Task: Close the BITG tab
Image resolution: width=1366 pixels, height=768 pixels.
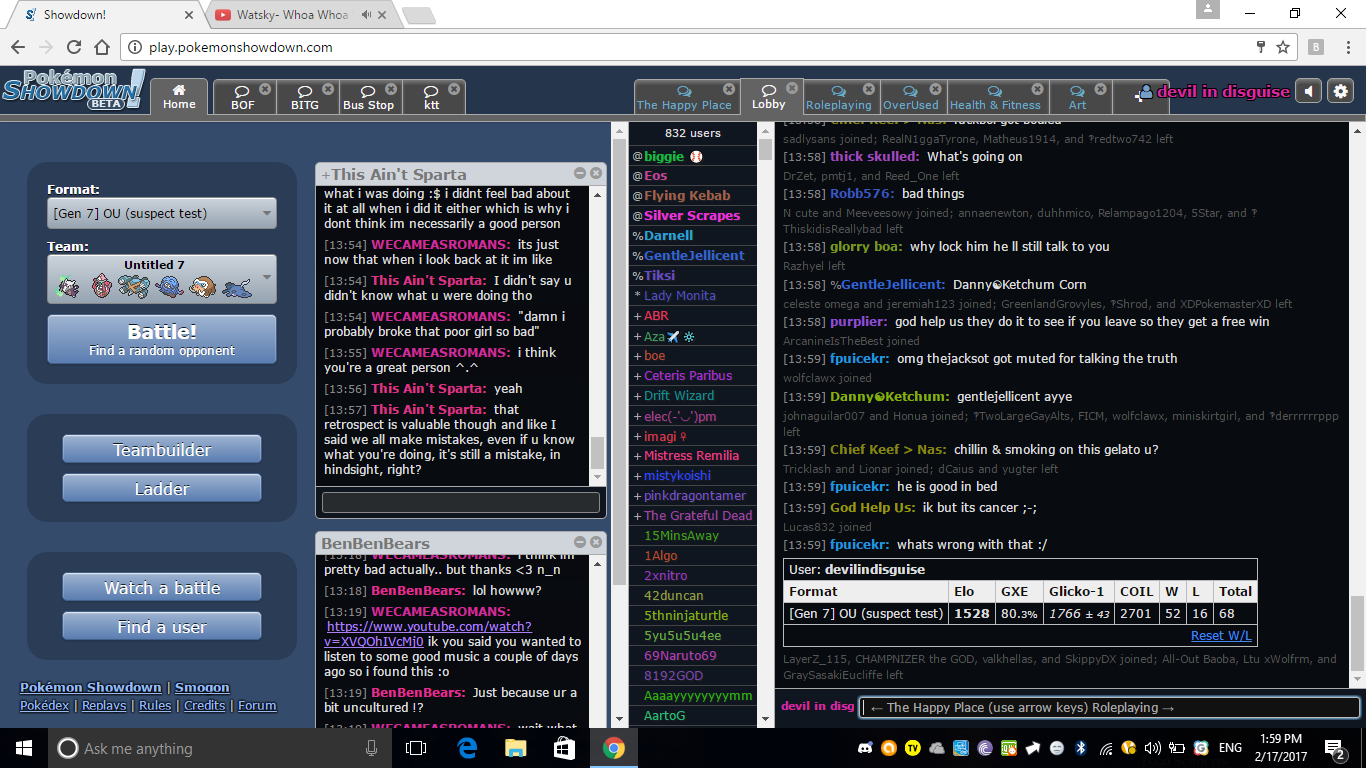Action: point(327,89)
